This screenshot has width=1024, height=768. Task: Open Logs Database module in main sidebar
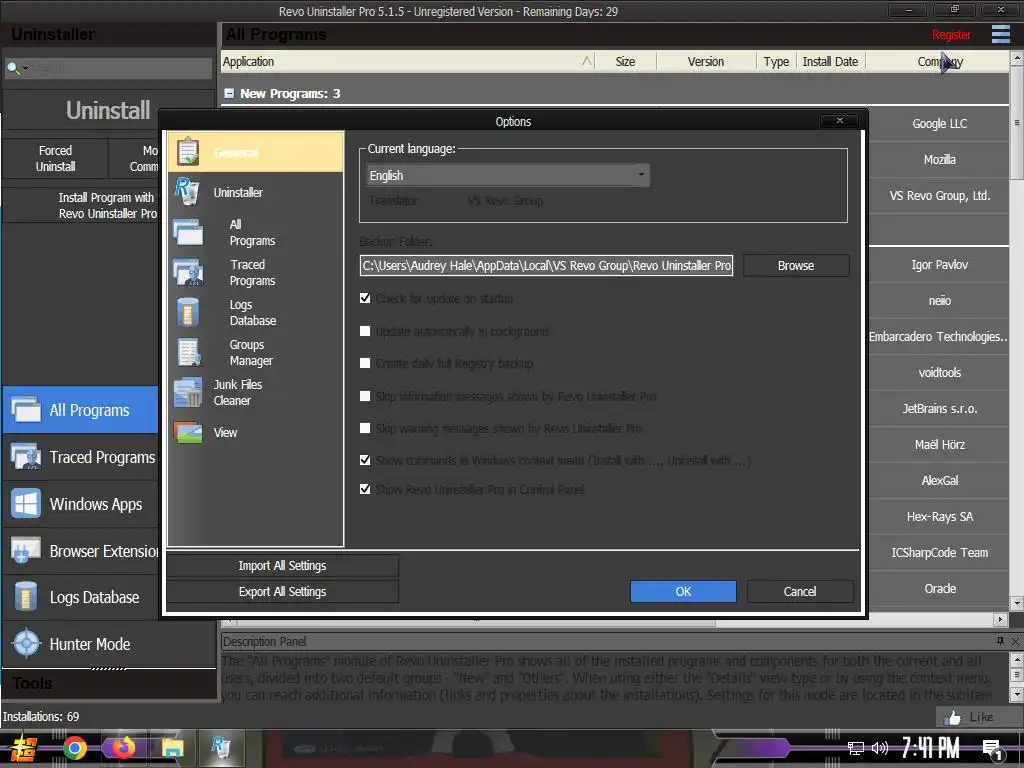click(x=80, y=598)
